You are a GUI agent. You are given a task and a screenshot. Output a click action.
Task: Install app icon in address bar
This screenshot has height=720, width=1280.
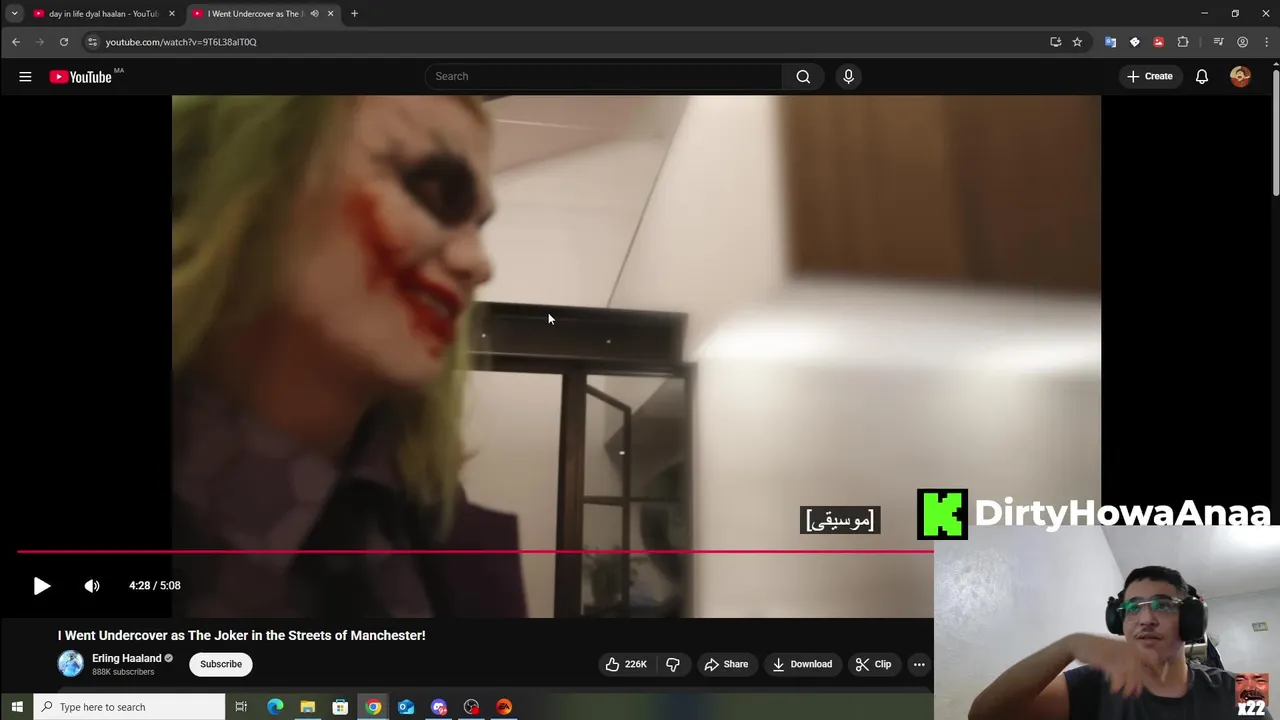point(1055,42)
